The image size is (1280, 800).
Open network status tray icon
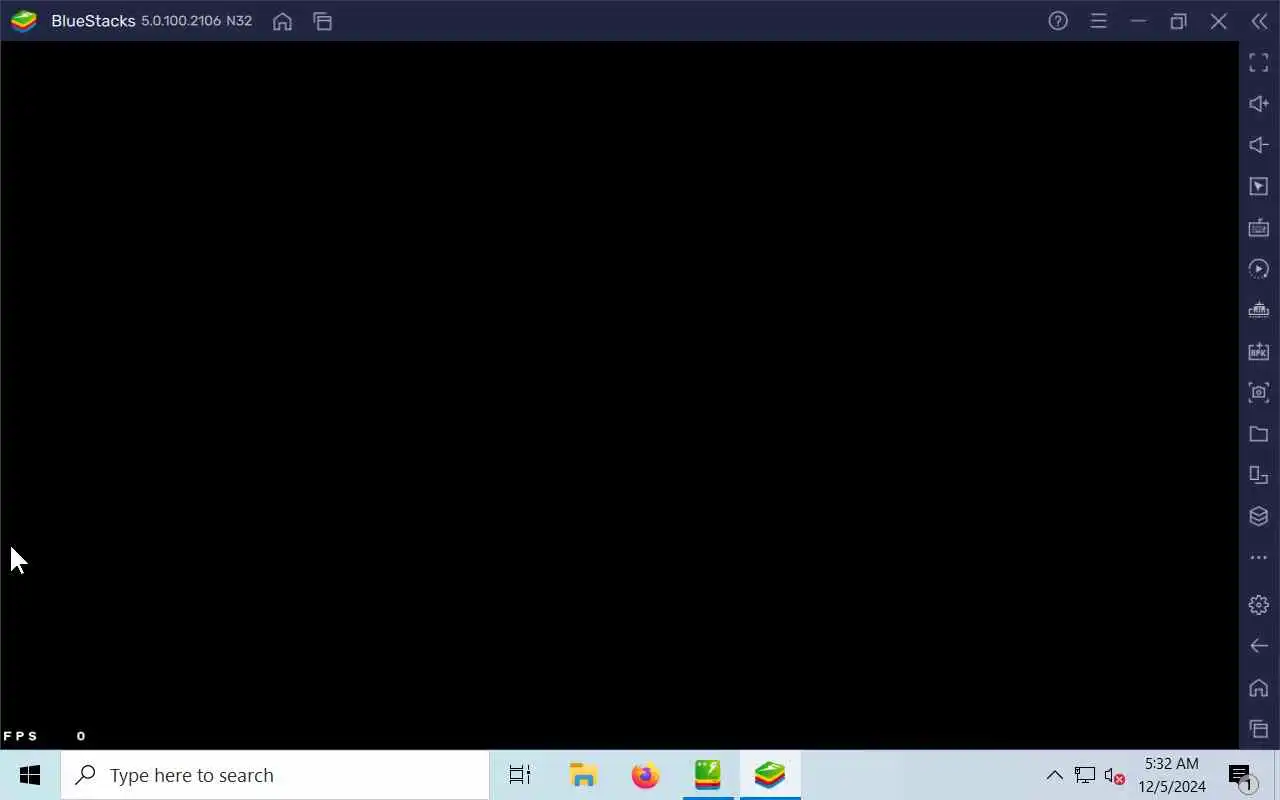[x=1085, y=775]
